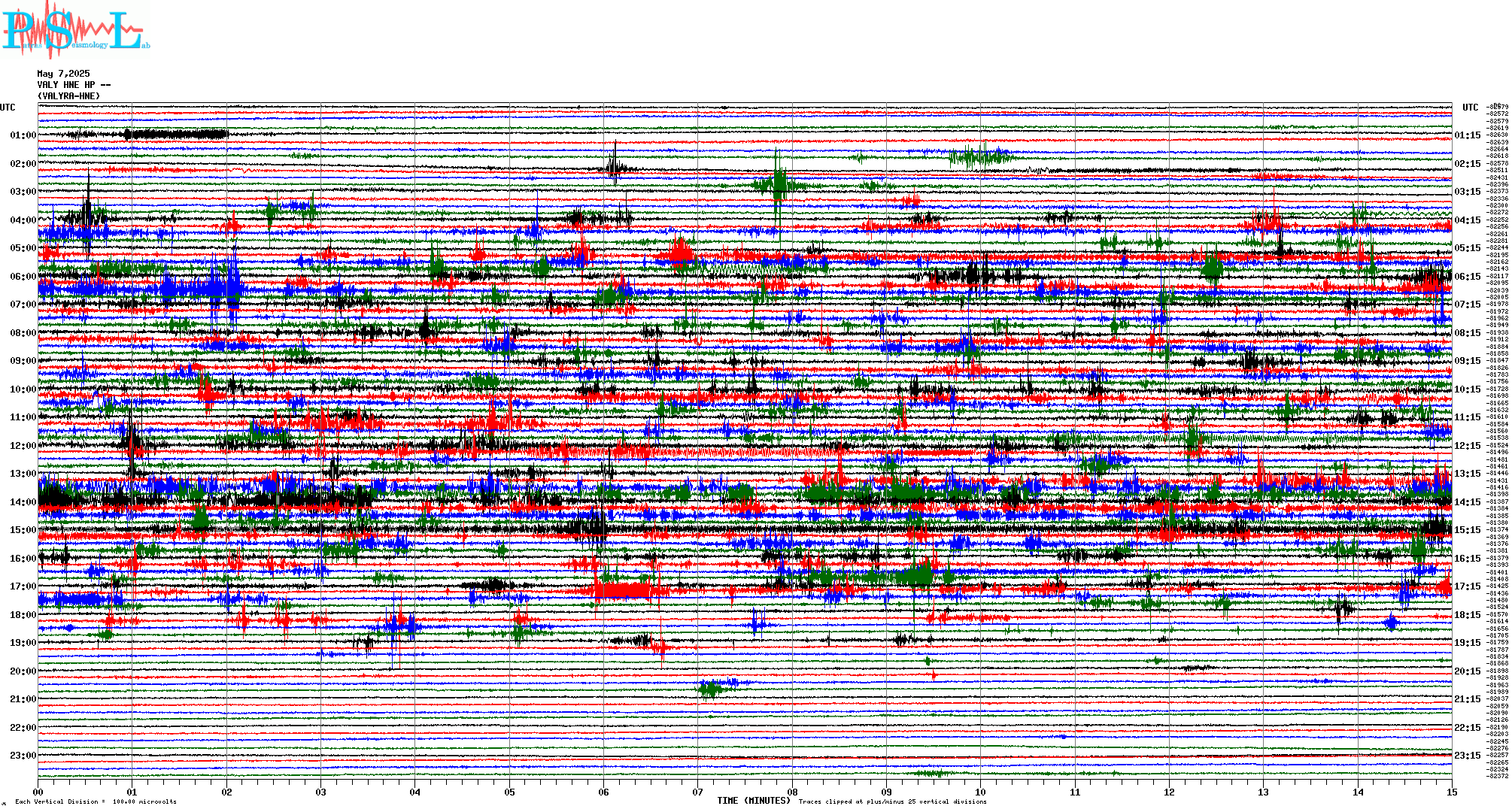Click the 12:15 end-of-trace time label
This screenshot has width=1512, height=812.
[1468, 446]
